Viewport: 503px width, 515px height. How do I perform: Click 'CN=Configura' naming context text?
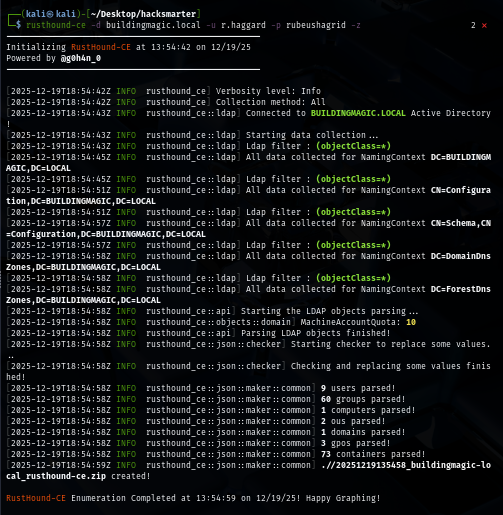(461, 190)
